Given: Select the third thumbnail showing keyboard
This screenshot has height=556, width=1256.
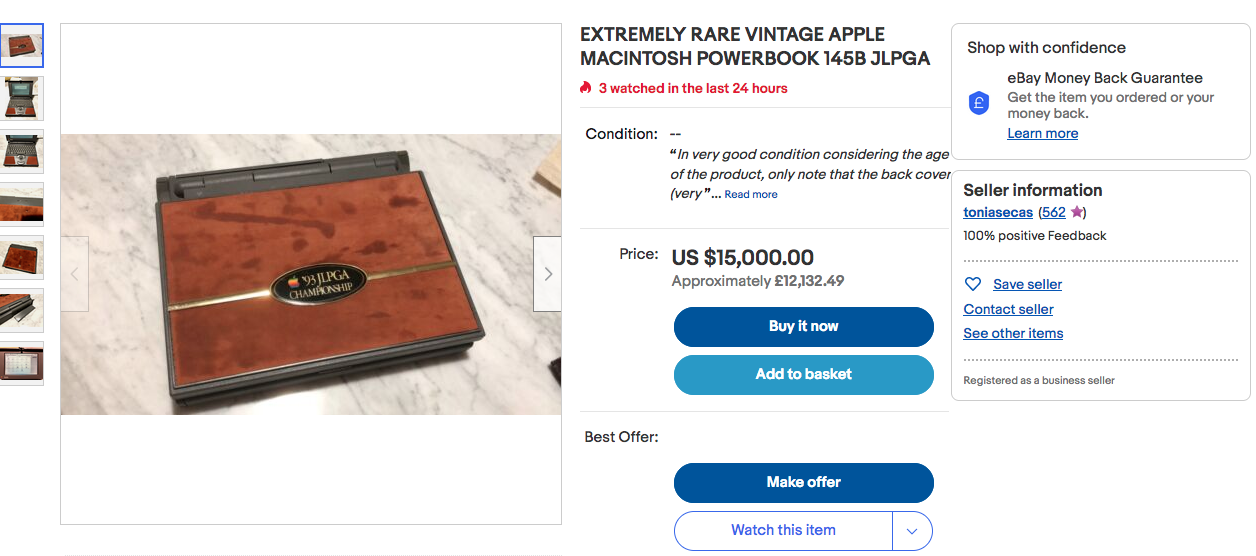Looking at the screenshot, I should (x=21, y=152).
